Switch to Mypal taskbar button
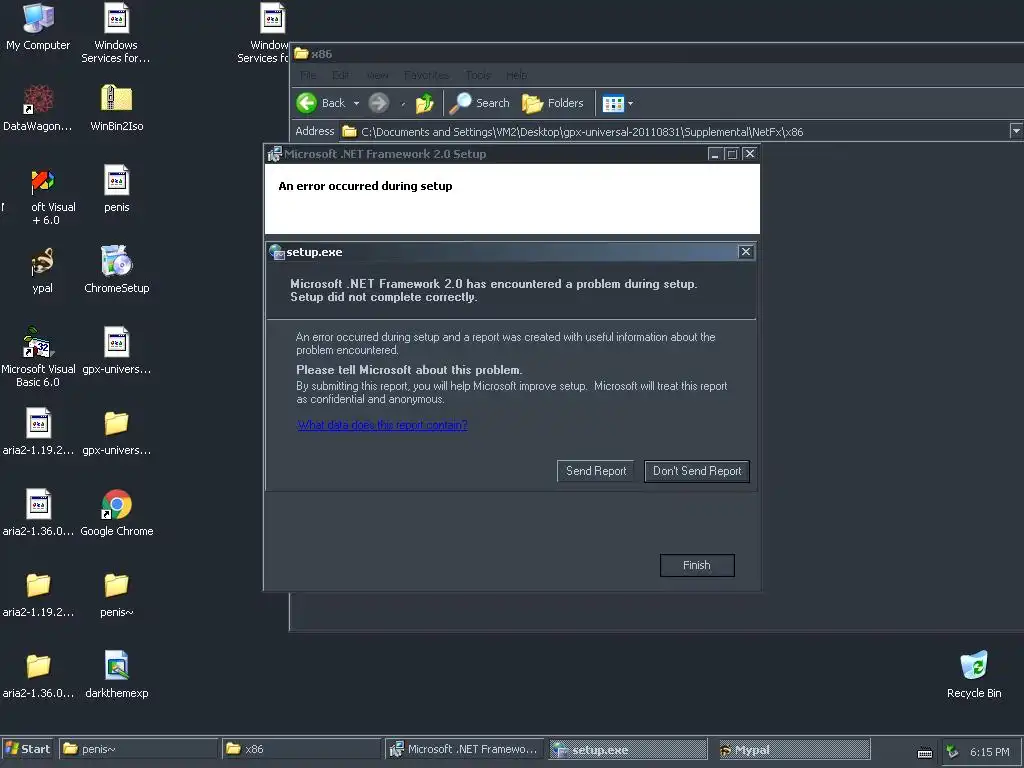The image size is (1024, 768). click(x=792, y=749)
